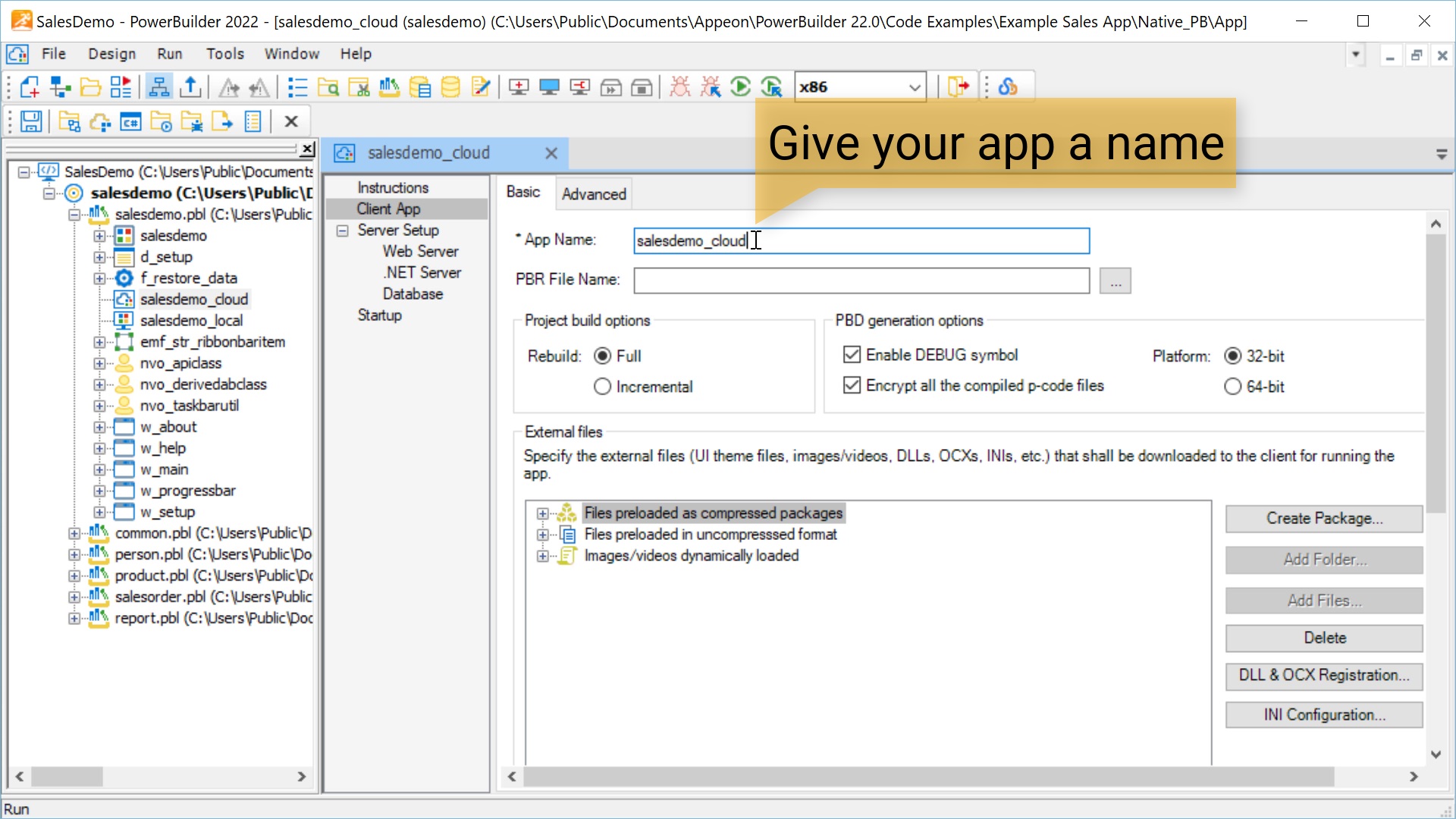Viewport: 1456px width, 819px height.
Task: Click the Build and Deploy cloud icon
Action: pos(100,121)
